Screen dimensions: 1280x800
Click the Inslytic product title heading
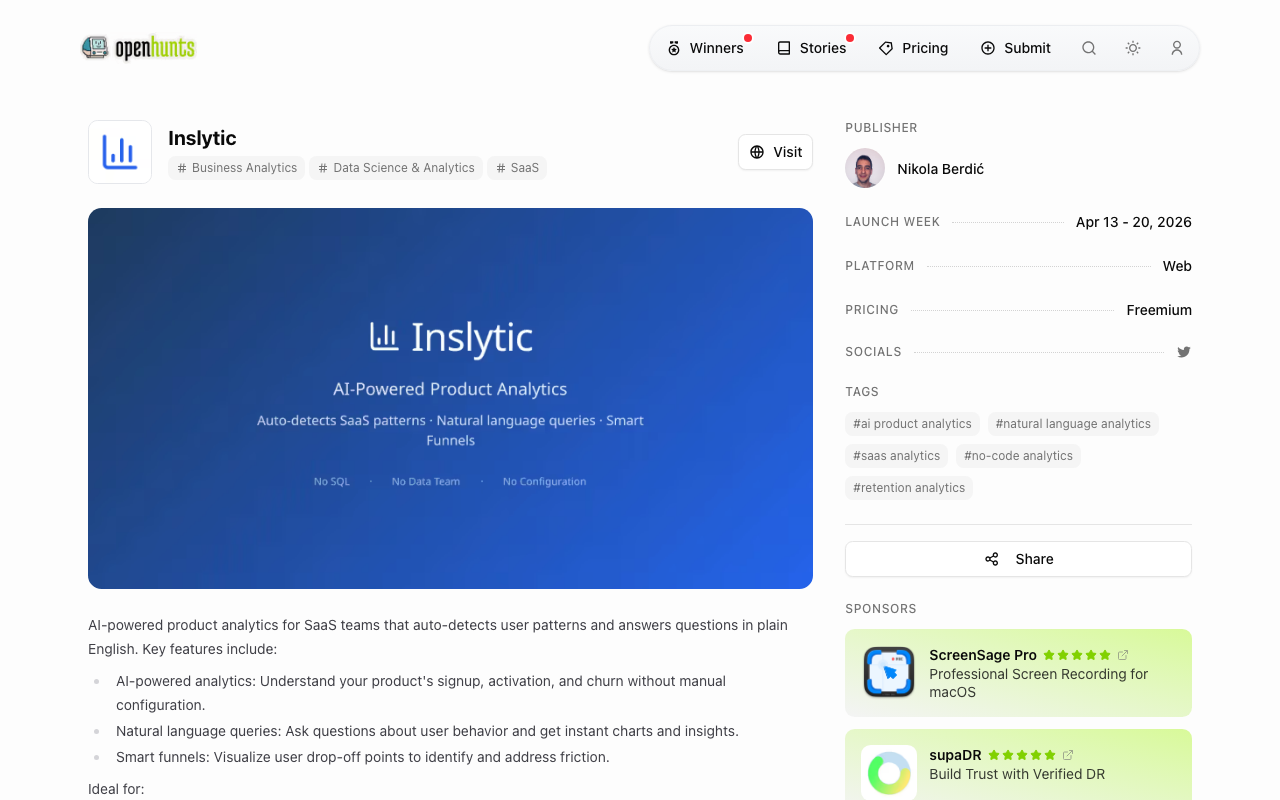pos(202,138)
